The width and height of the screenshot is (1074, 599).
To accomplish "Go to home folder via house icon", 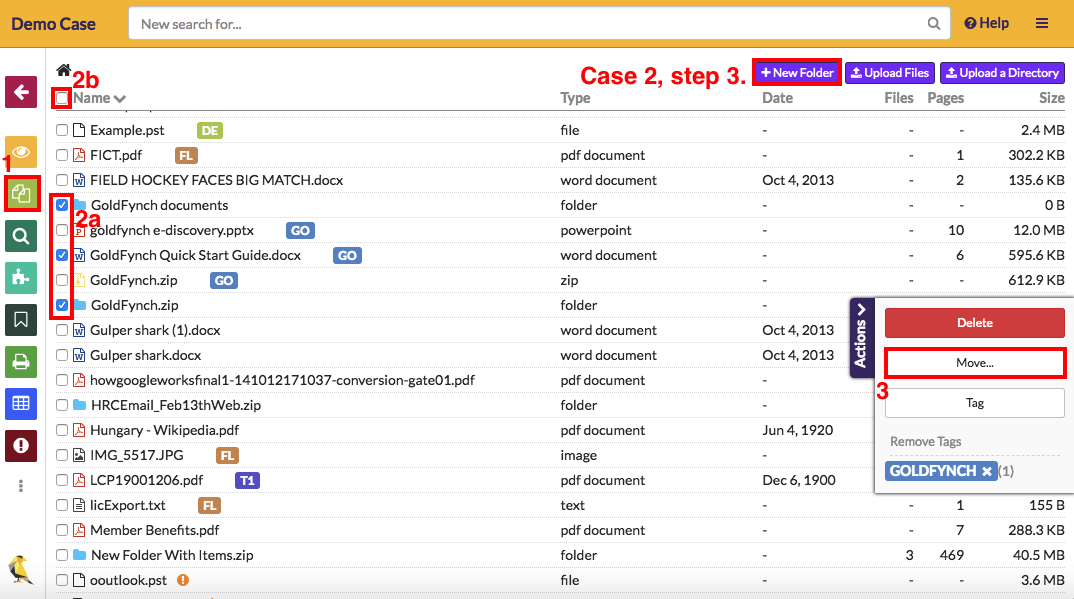I will pos(64,70).
